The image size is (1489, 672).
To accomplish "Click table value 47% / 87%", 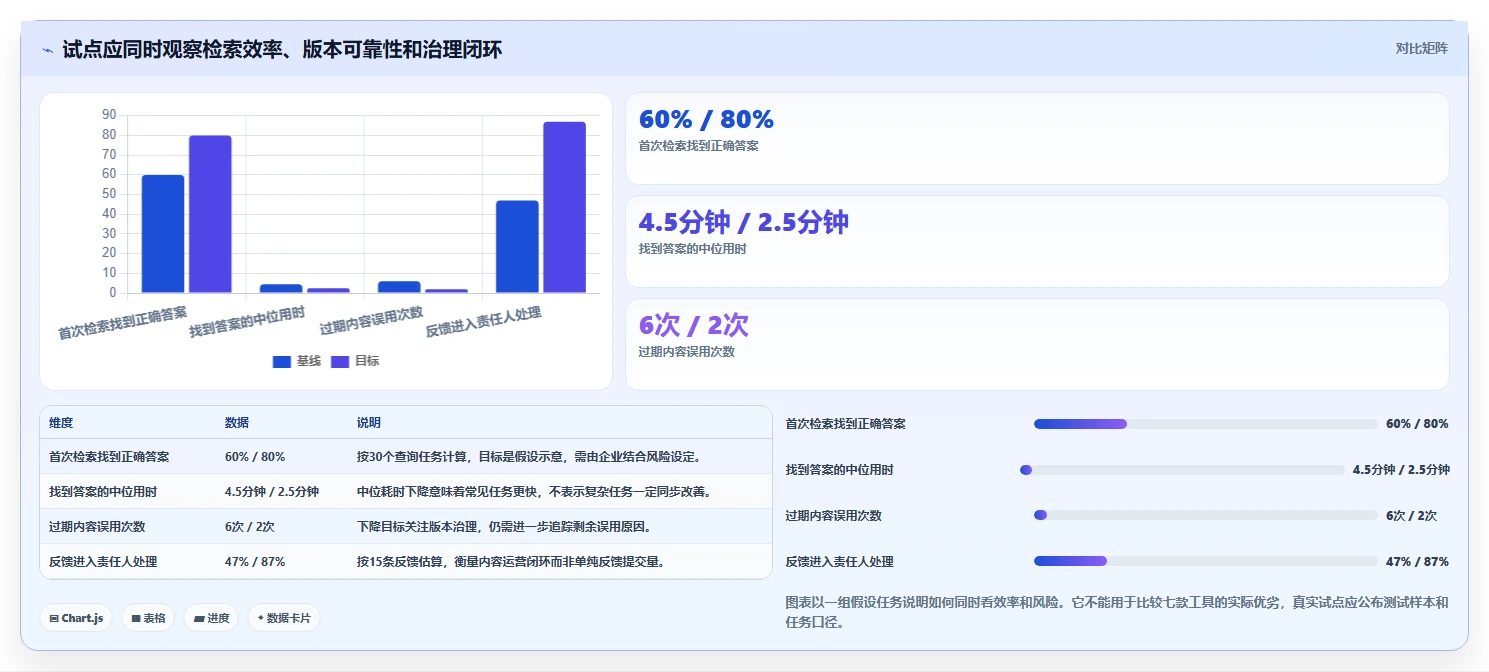I will [x=255, y=562].
